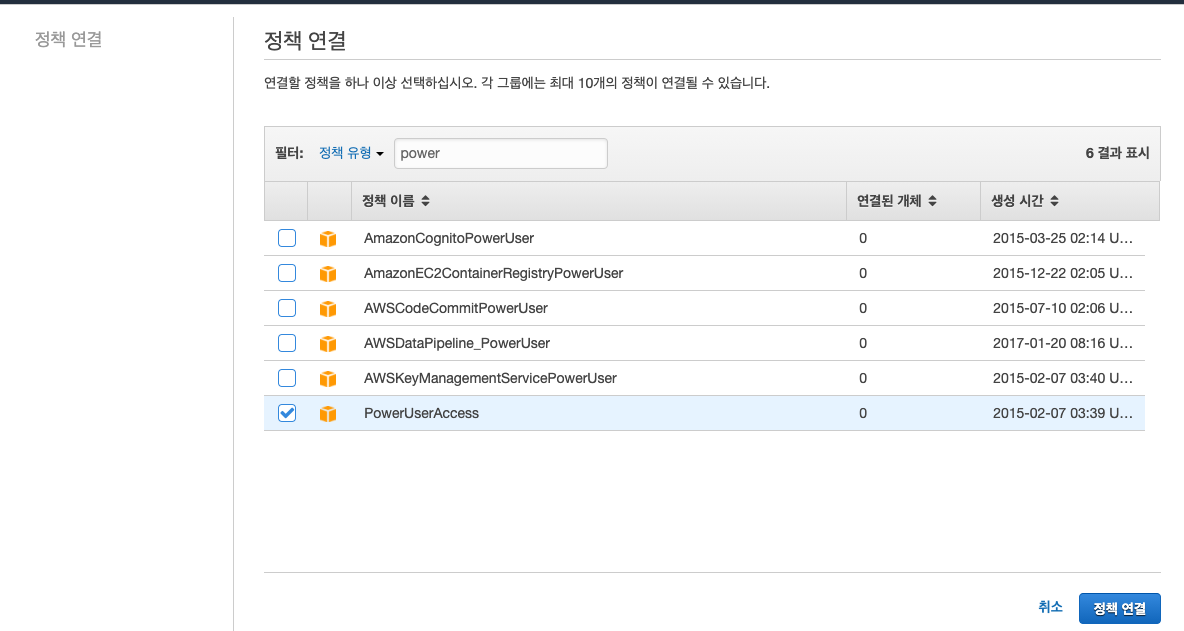This screenshot has width=1184, height=631.
Task: Check the AWSDataPipeline_PowerUser checkbox
Action: pyautogui.click(x=287, y=343)
